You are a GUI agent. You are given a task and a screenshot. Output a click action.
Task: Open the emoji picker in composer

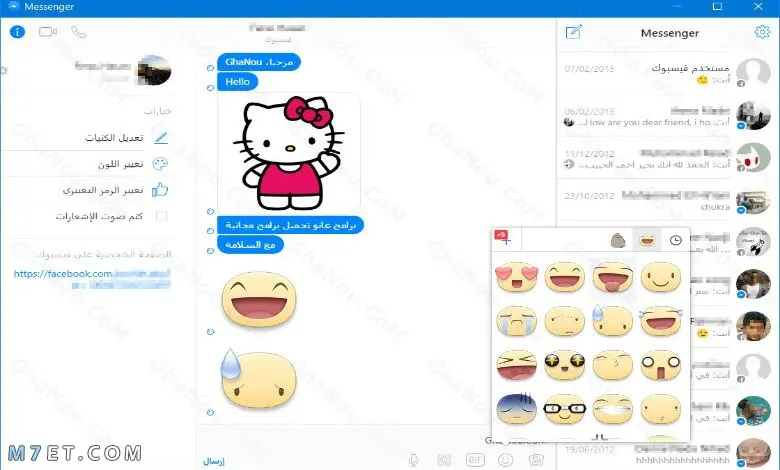pyautogui.click(x=505, y=460)
